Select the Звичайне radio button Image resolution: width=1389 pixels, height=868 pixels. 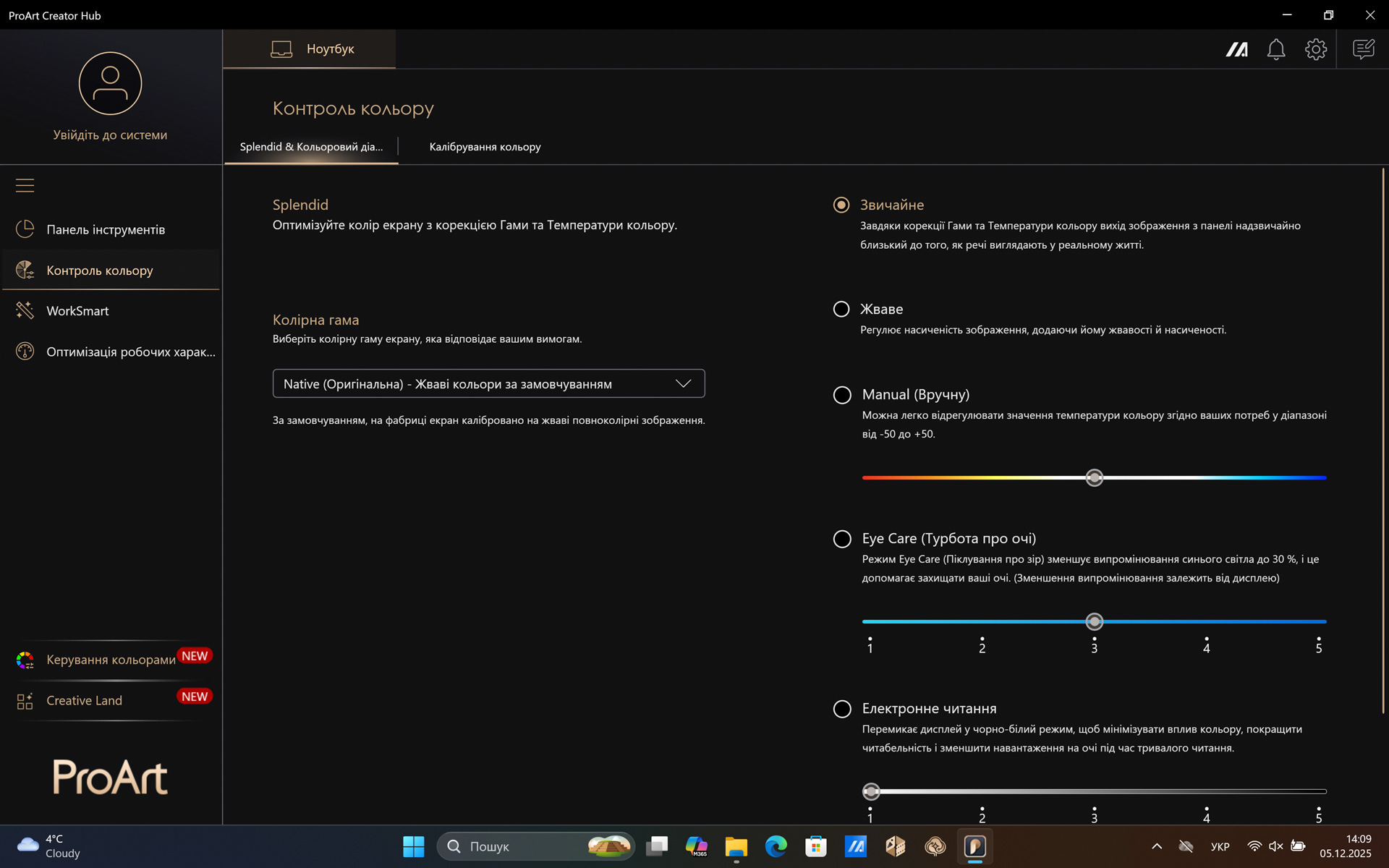click(x=841, y=205)
